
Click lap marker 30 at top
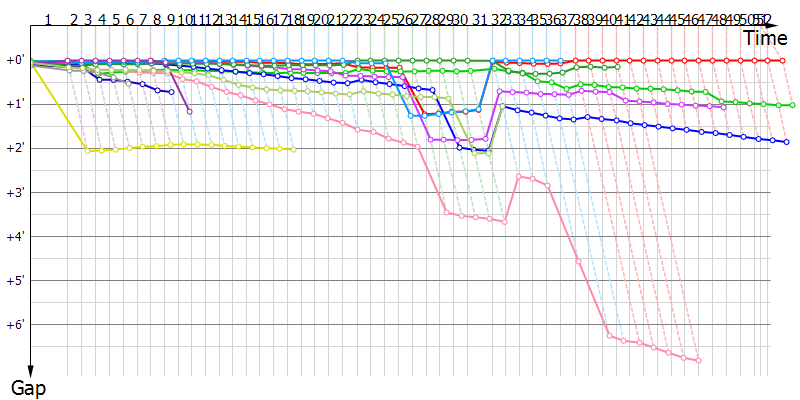coord(459,19)
